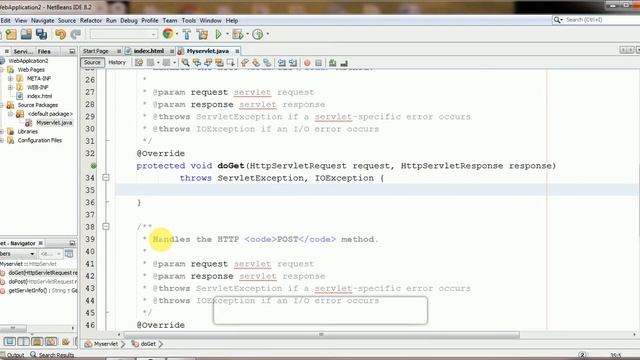Toggle Rectangular Selection in editor toolbar
The width and height of the screenshot is (640, 360).
[x=231, y=63]
